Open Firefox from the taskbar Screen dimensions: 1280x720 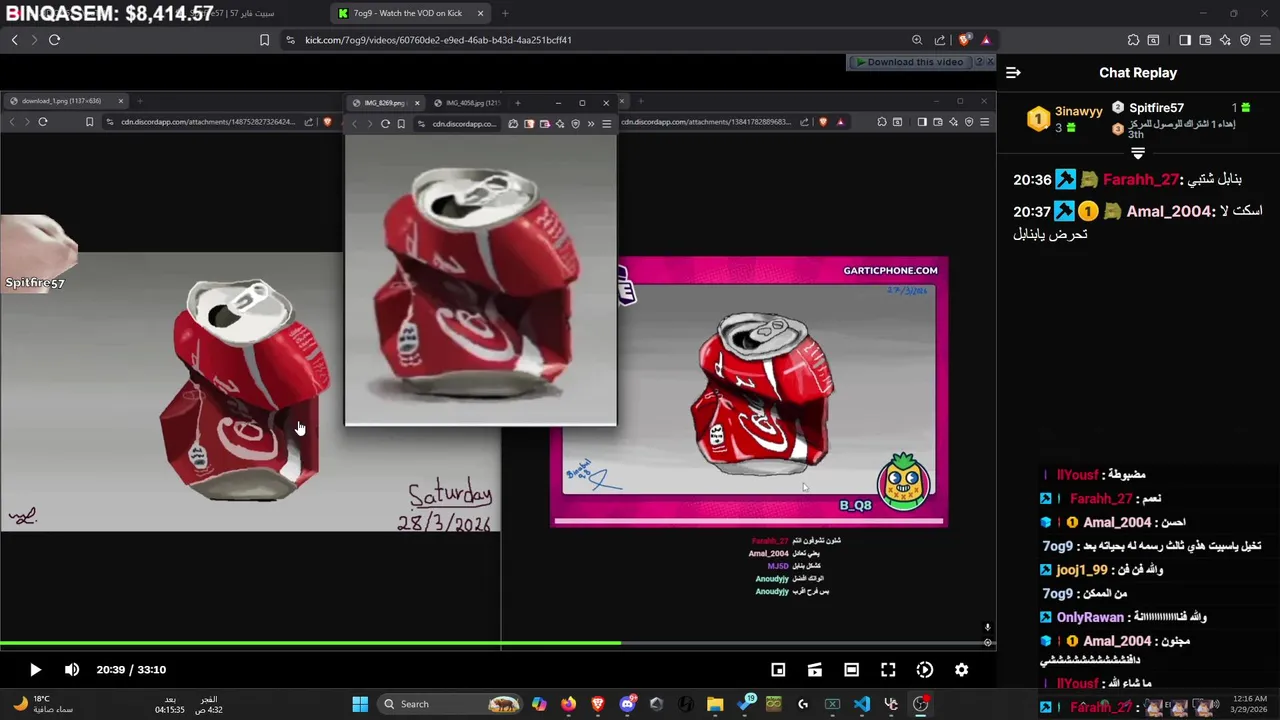click(568, 704)
